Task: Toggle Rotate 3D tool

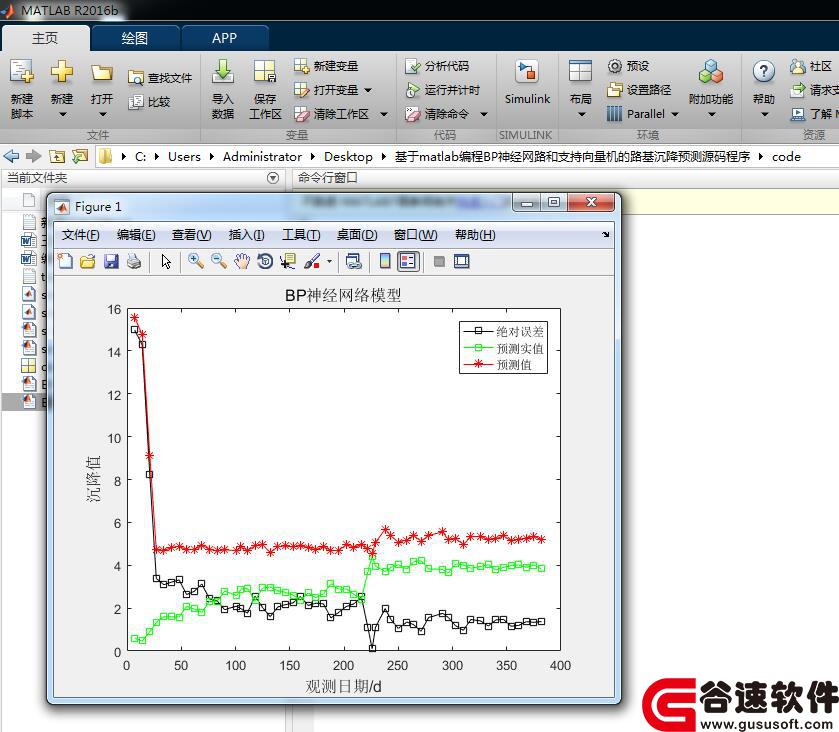Action: click(x=265, y=261)
